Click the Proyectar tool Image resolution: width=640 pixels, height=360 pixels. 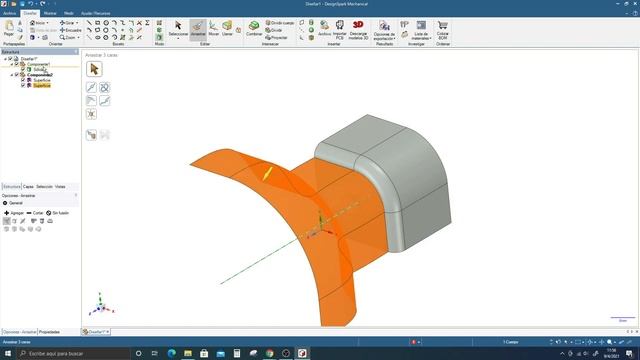coord(276,38)
